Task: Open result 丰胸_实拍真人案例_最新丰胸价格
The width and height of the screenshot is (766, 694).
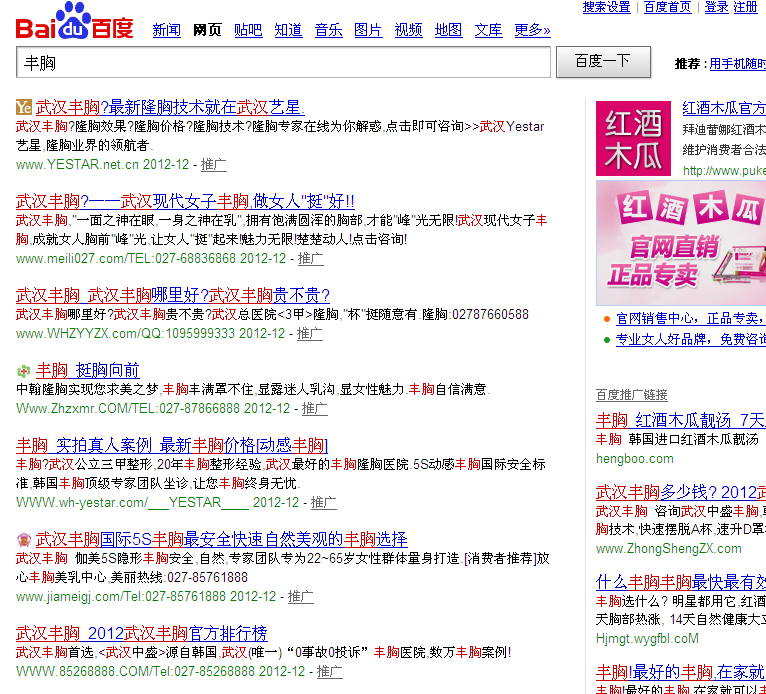Action: point(172,445)
